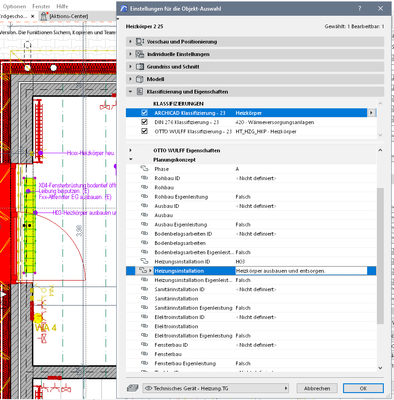
Task: Toggle link state of Fensterbau ID row
Action: (x=144, y=345)
